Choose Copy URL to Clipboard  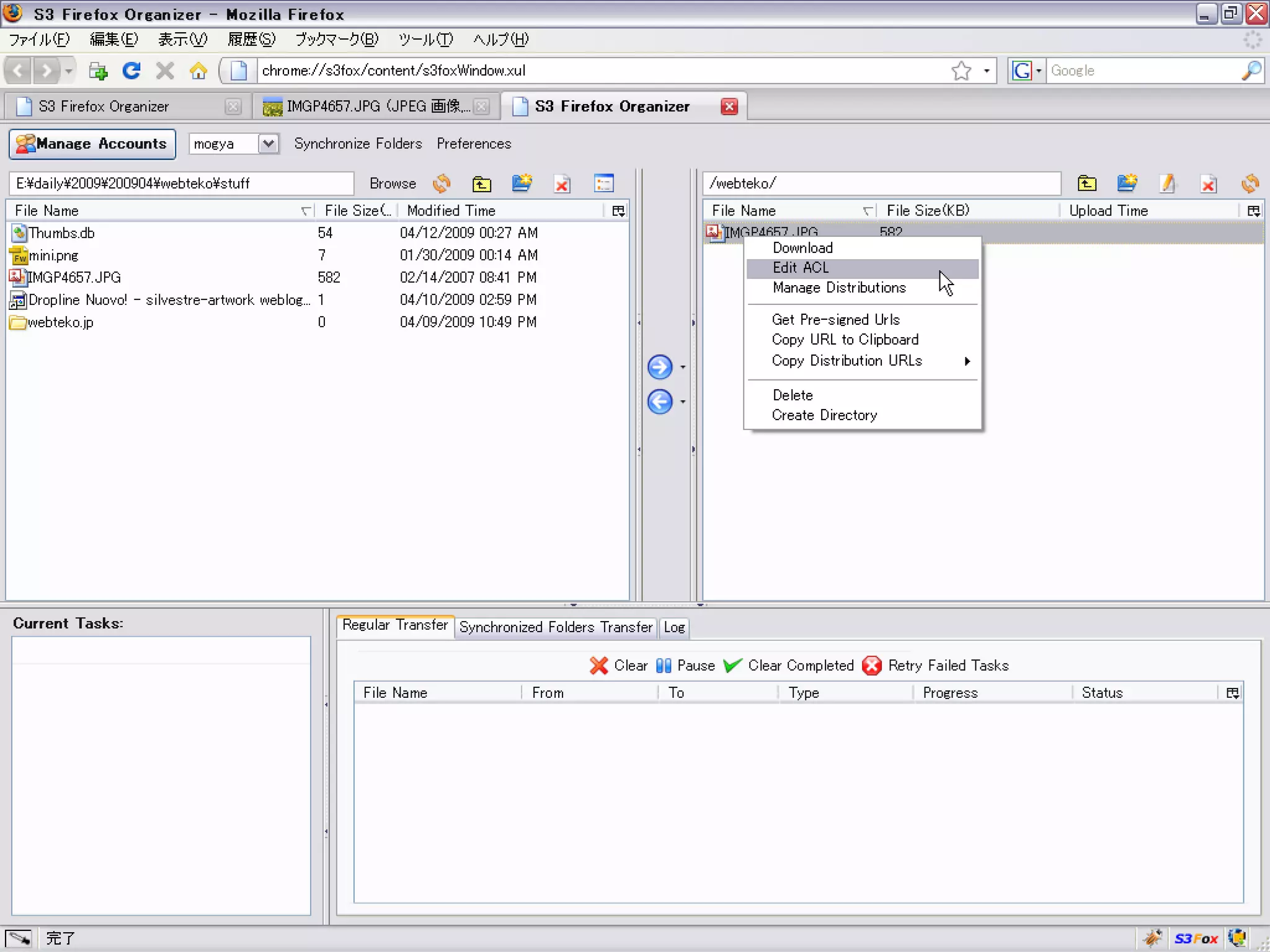pyautogui.click(x=863, y=340)
